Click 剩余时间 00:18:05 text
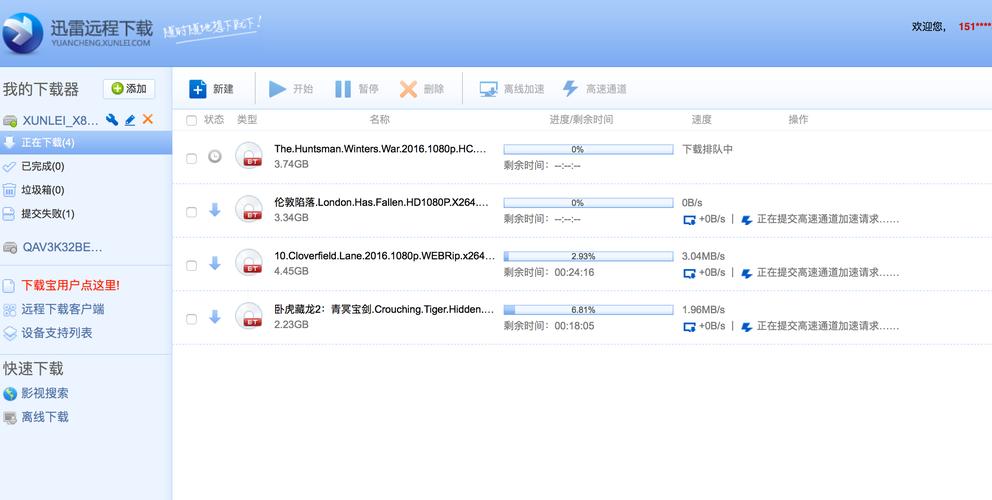 coord(549,326)
